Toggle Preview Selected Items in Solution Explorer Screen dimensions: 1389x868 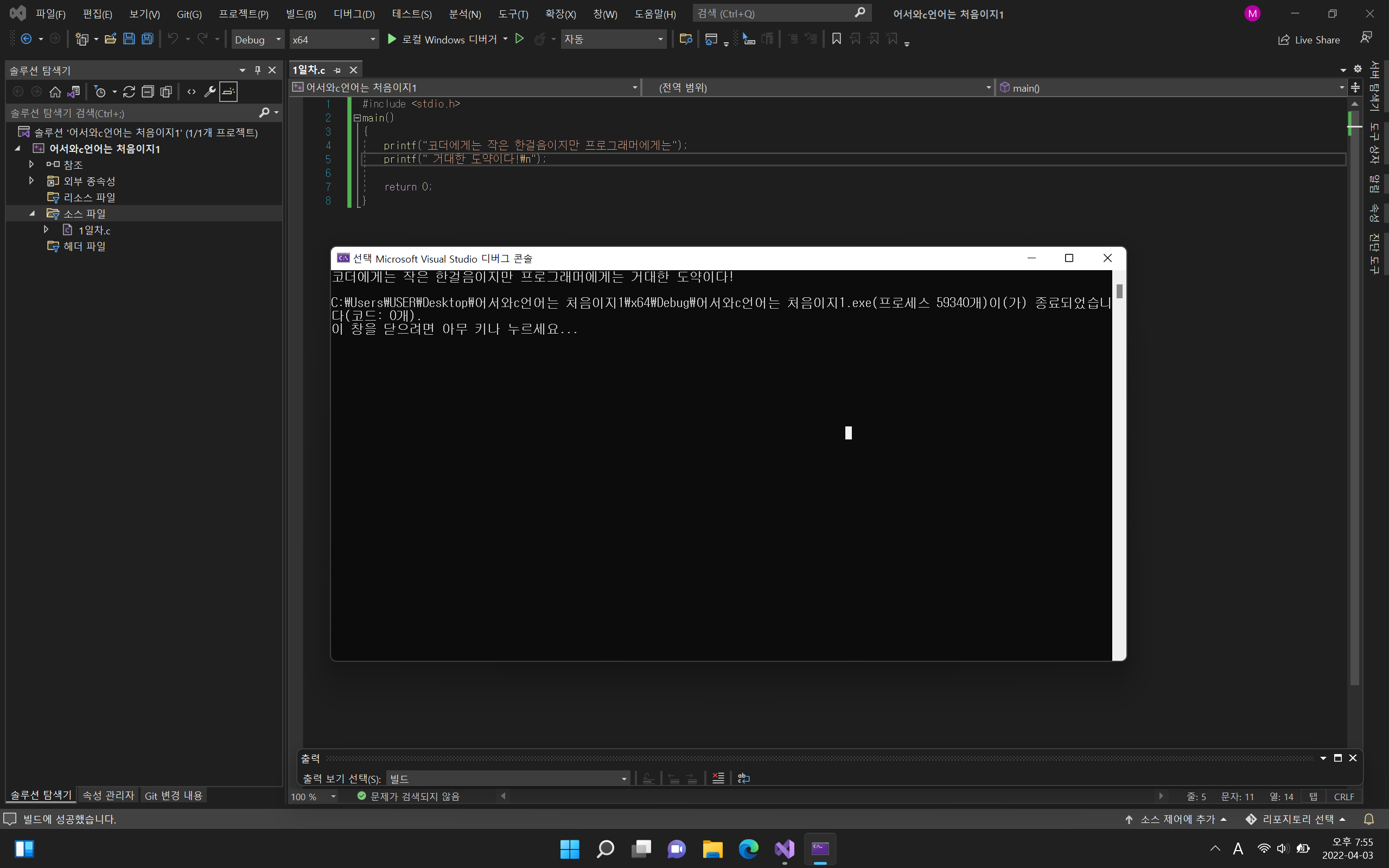pos(228,92)
